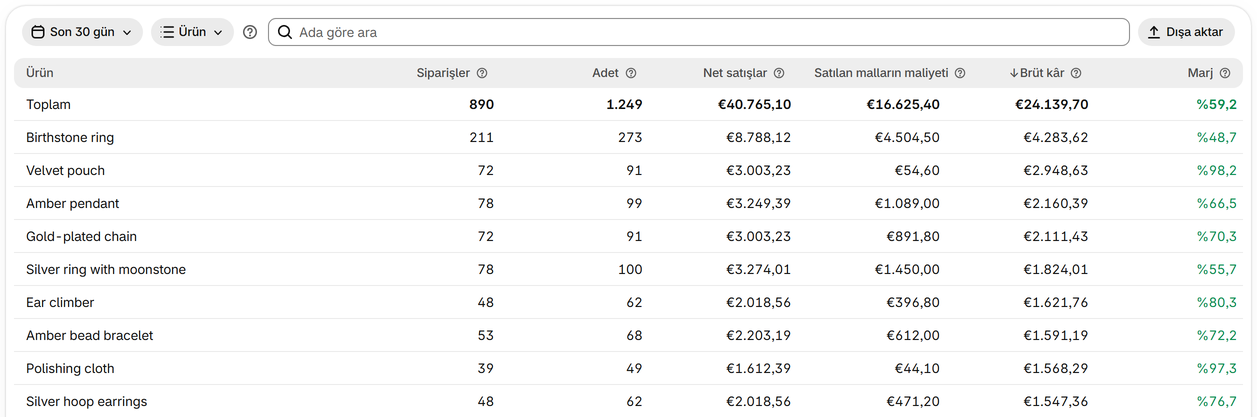Toggle the sort on the Brüt kâr column header
This screenshot has width=1257, height=417.
coord(1037,73)
